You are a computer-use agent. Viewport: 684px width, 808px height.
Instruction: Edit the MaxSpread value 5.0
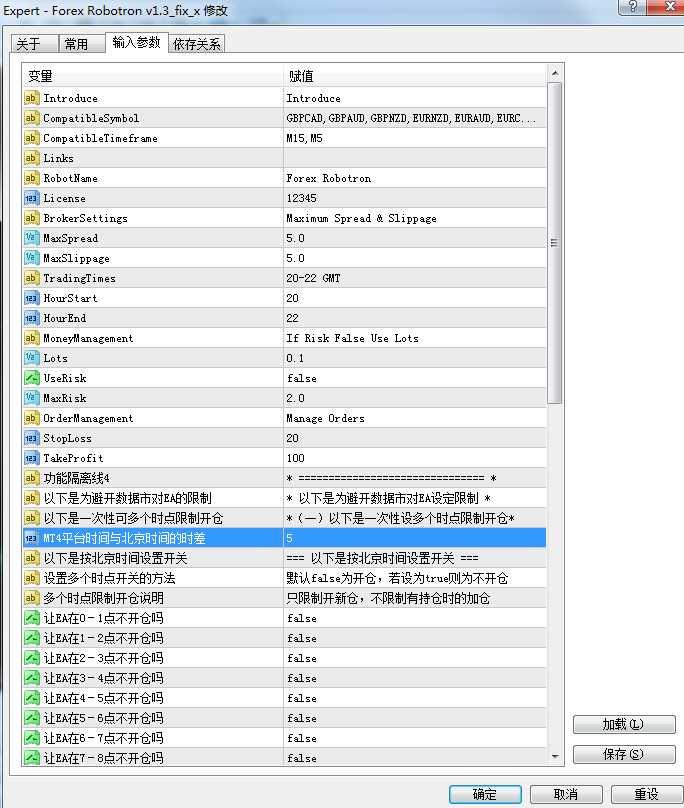pos(415,238)
